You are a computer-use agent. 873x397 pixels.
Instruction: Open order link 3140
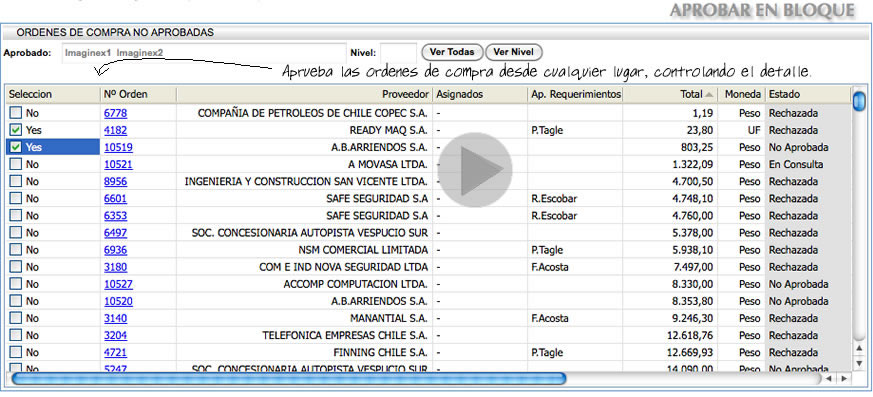(x=115, y=318)
